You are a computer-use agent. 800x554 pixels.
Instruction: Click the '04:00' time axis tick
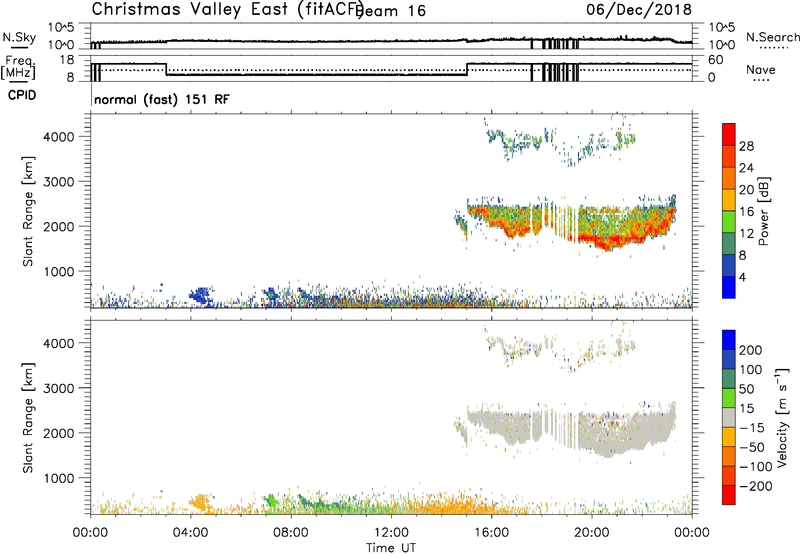coord(190,533)
